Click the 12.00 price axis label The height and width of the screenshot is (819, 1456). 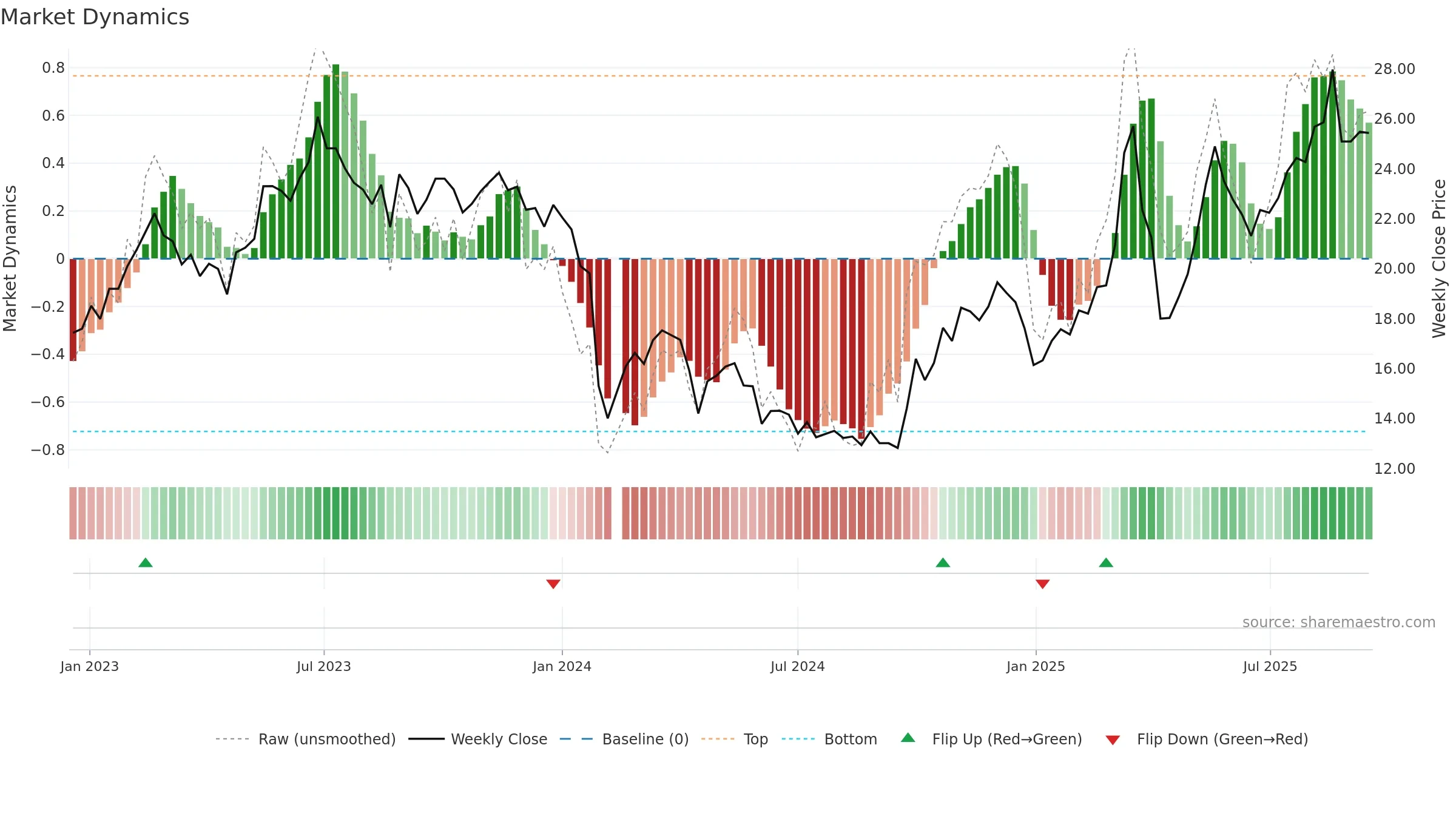pos(1395,468)
